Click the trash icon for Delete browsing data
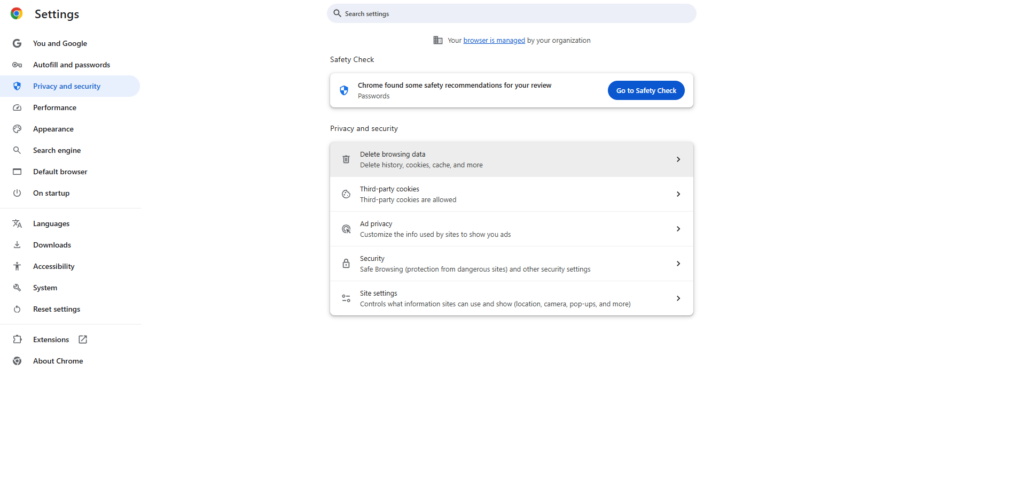Viewport: 1024px width, 502px height. (346, 159)
